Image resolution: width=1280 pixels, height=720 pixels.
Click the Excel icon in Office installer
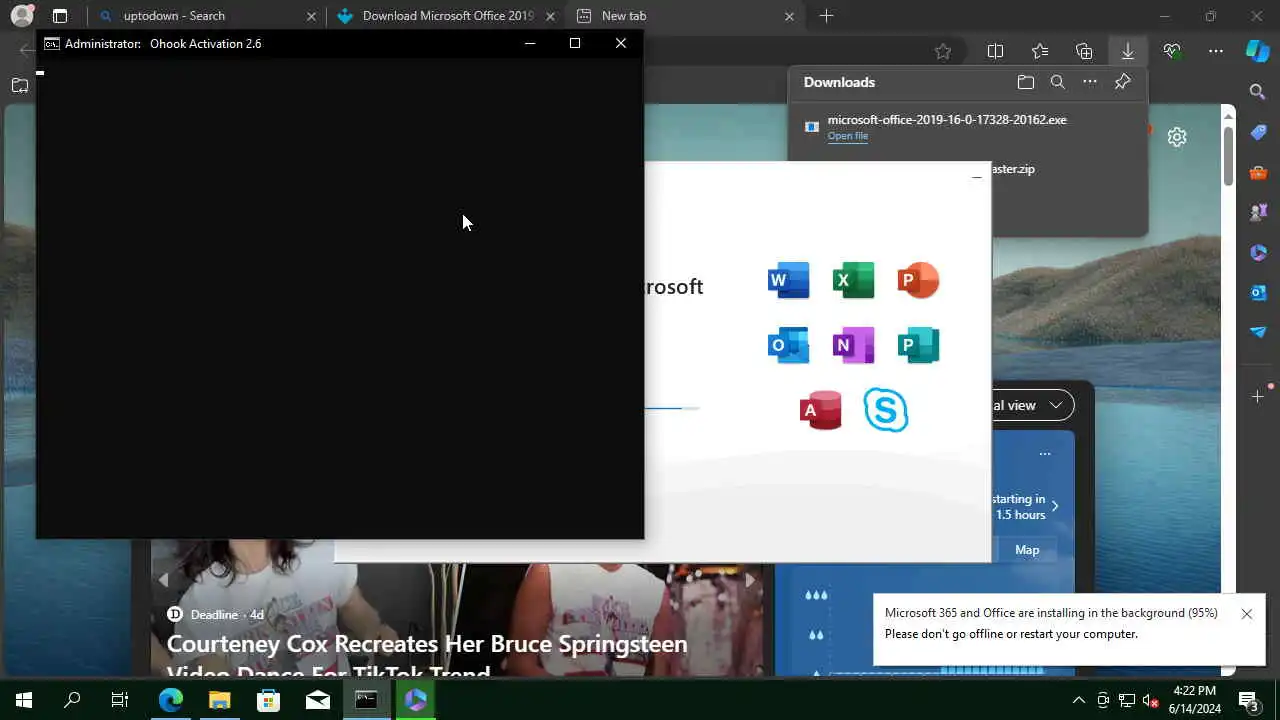(853, 280)
